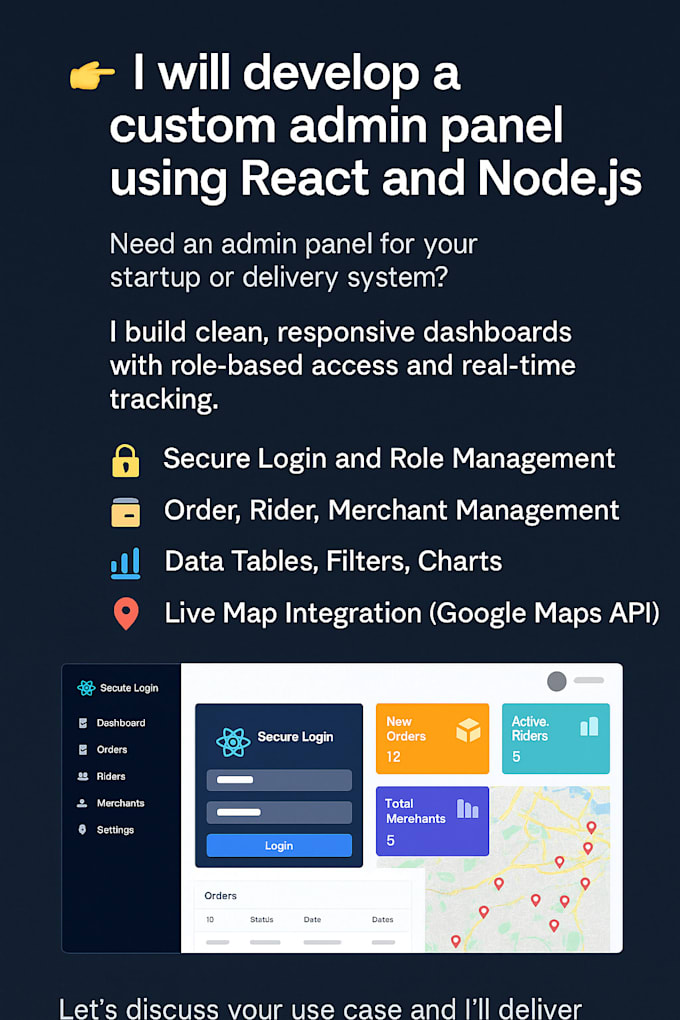This screenshot has width=680, height=1020.
Task: Open Orders in the sidebar menu
Action: tap(112, 749)
